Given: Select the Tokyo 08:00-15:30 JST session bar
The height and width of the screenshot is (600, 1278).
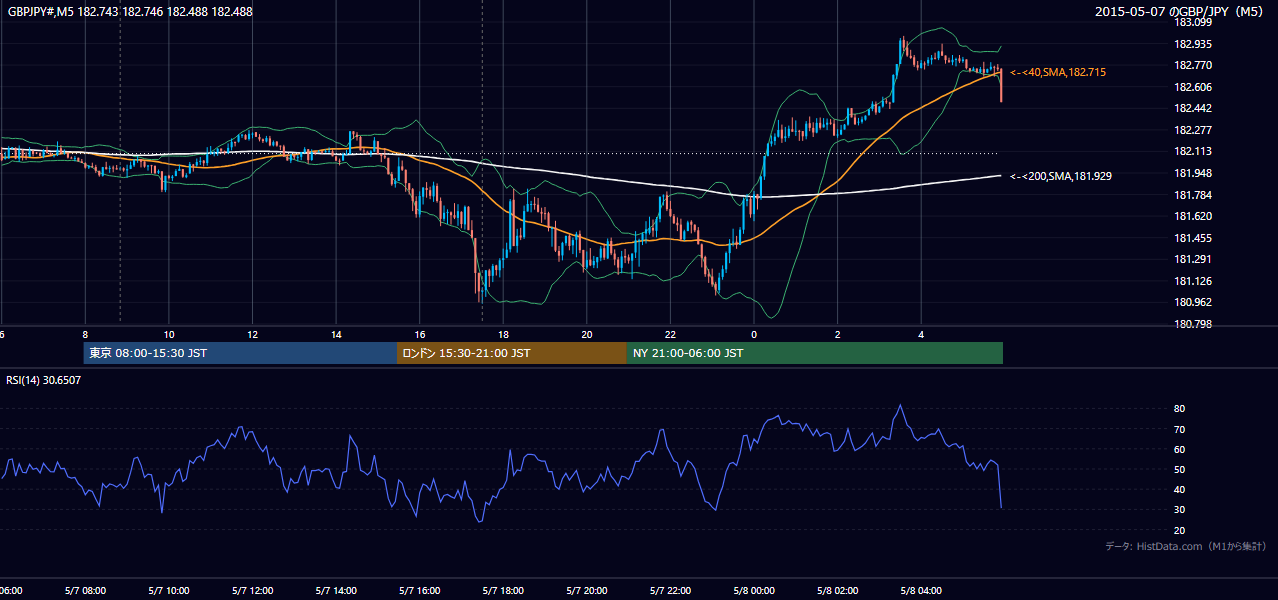Looking at the screenshot, I should [x=240, y=353].
